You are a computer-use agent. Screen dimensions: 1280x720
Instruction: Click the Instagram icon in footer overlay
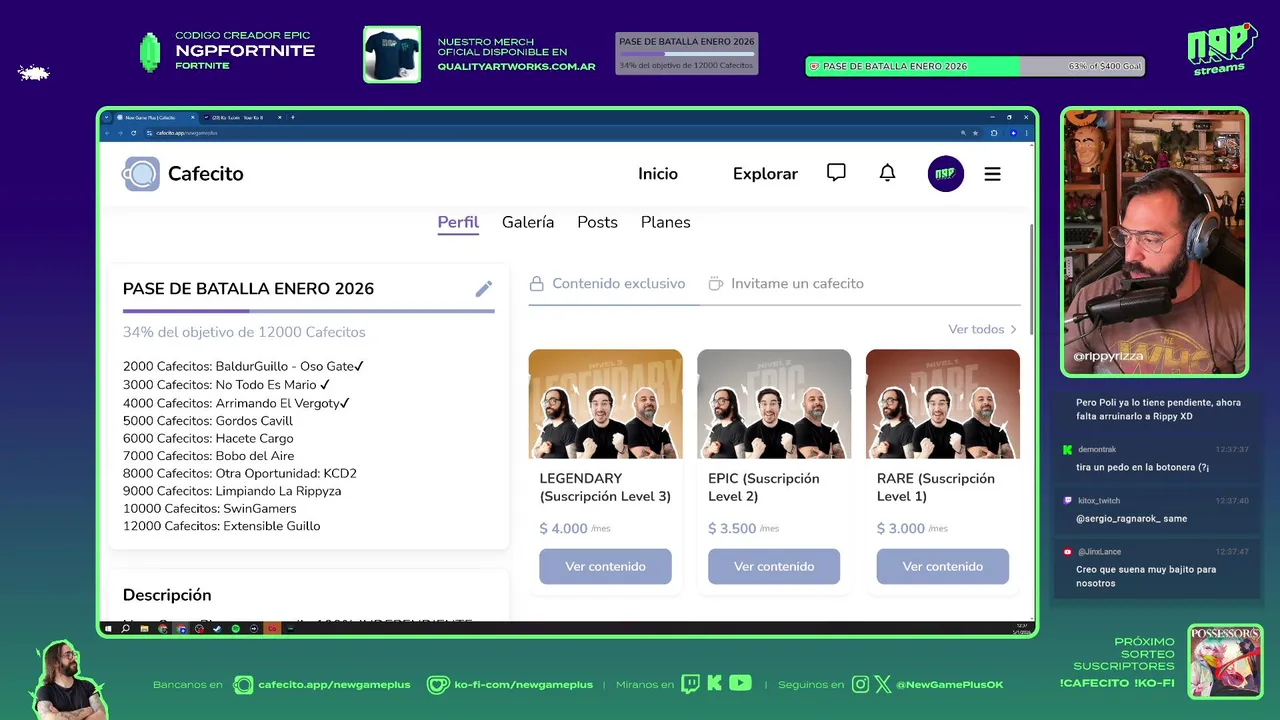tap(861, 684)
